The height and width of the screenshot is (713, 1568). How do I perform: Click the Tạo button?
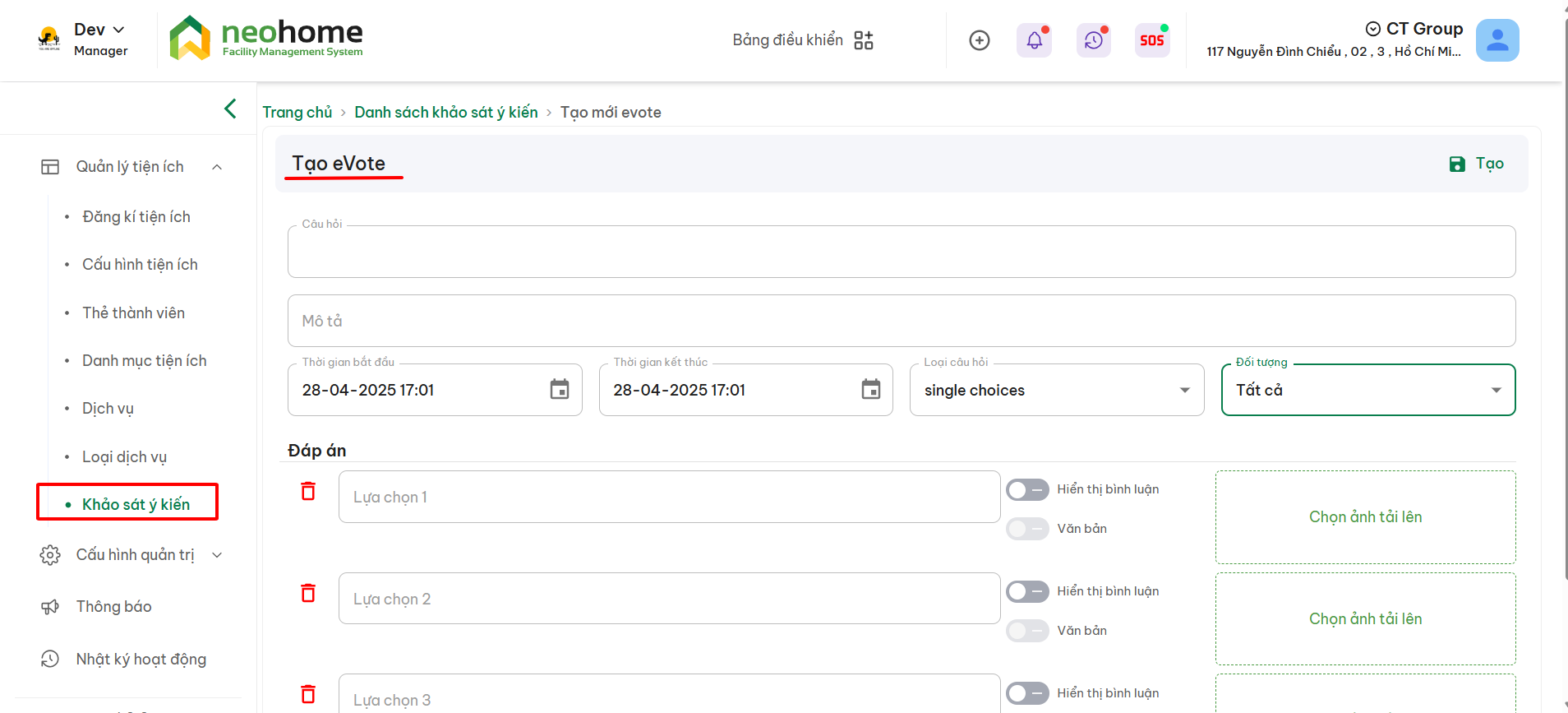click(x=1476, y=164)
